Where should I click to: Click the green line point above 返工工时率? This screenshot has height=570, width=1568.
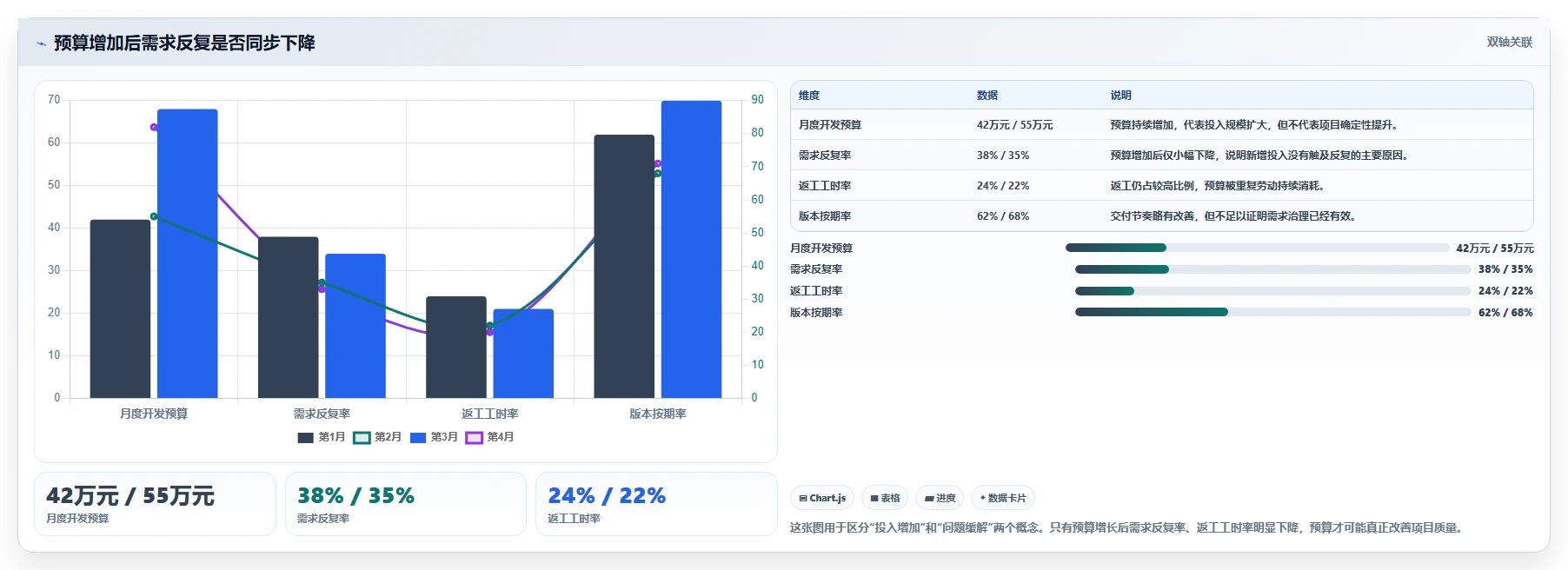pyautogui.click(x=489, y=326)
